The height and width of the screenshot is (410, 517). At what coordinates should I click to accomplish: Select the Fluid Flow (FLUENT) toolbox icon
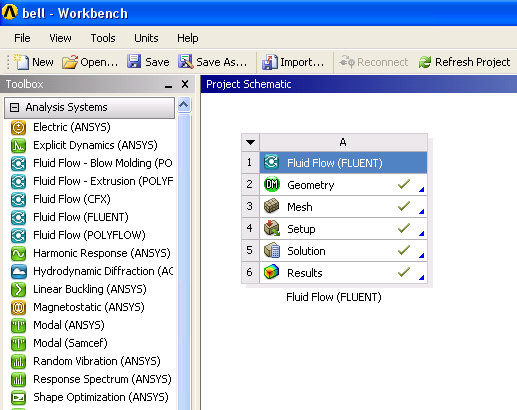click(18, 217)
